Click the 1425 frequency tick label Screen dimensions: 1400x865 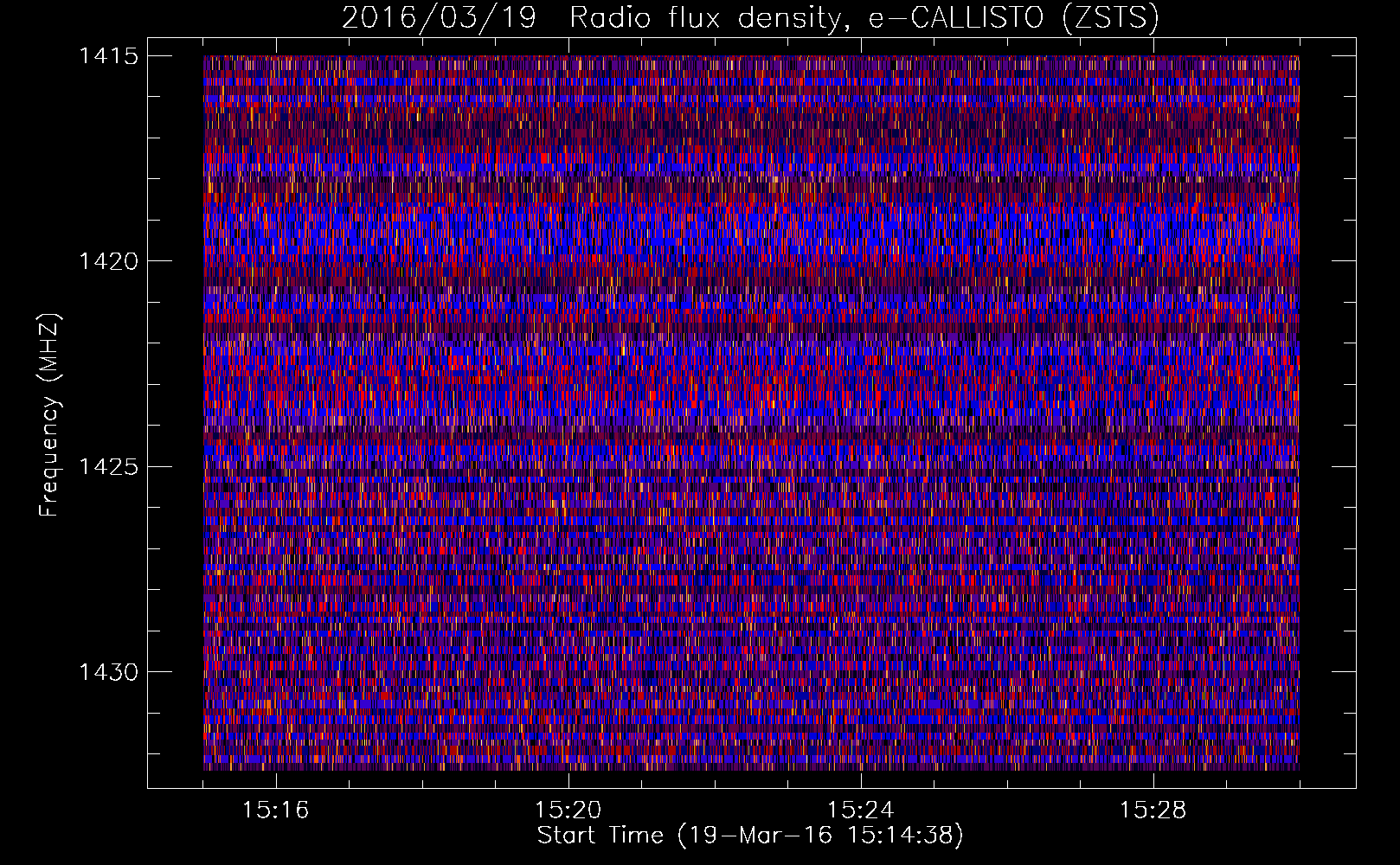tap(108, 467)
